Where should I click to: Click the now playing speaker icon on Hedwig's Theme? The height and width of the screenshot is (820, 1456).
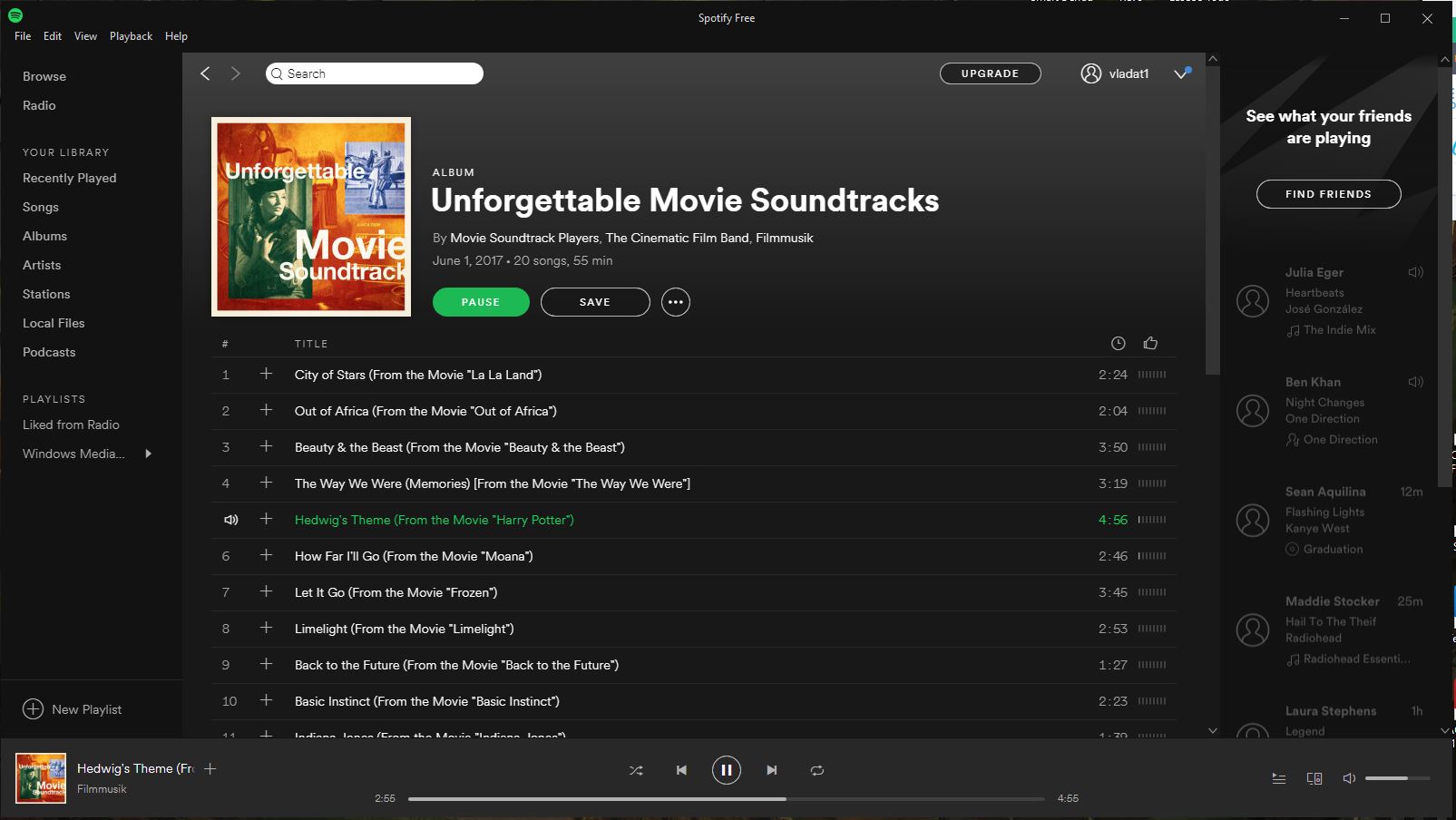coord(230,520)
